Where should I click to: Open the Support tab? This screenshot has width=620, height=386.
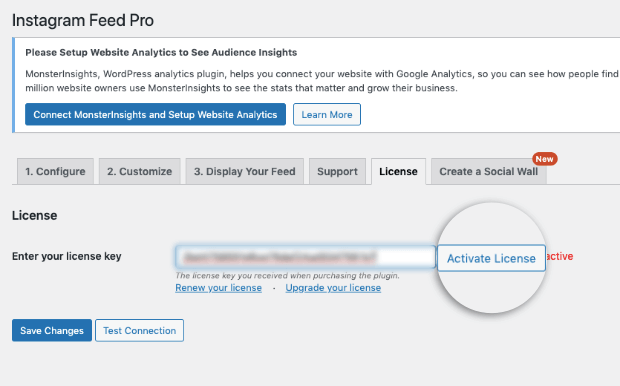click(x=337, y=171)
